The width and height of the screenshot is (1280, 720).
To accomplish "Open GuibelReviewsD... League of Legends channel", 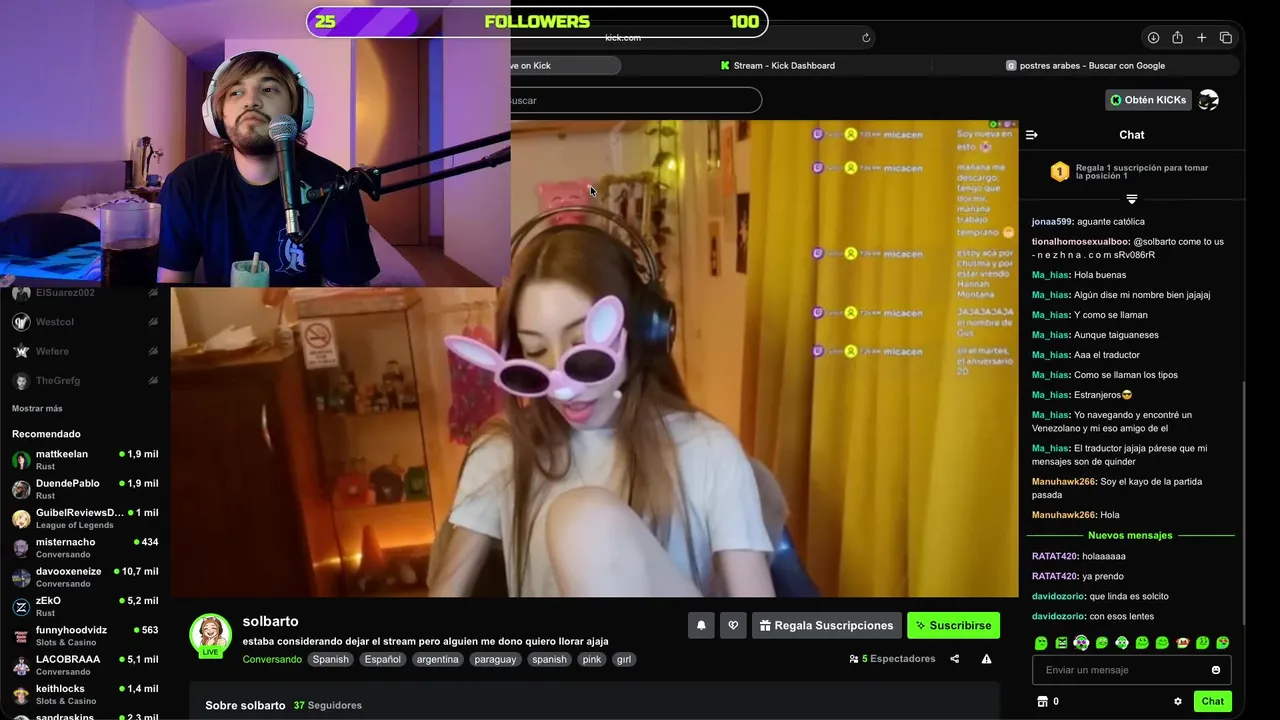I will point(85,518).
